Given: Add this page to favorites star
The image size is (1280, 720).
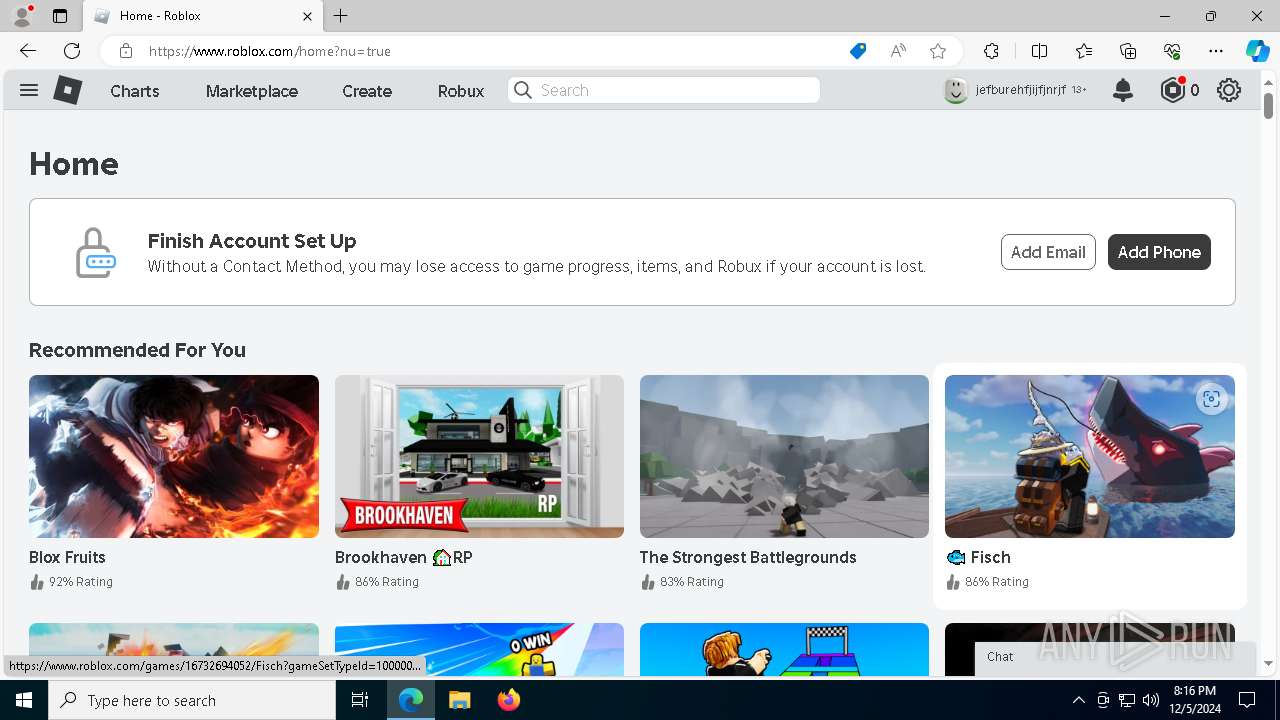Looking at the screenshot, I should point(938,51).
